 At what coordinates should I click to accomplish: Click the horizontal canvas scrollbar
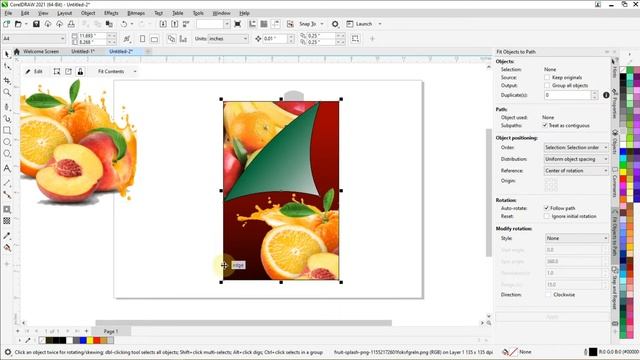coord(244,323)
